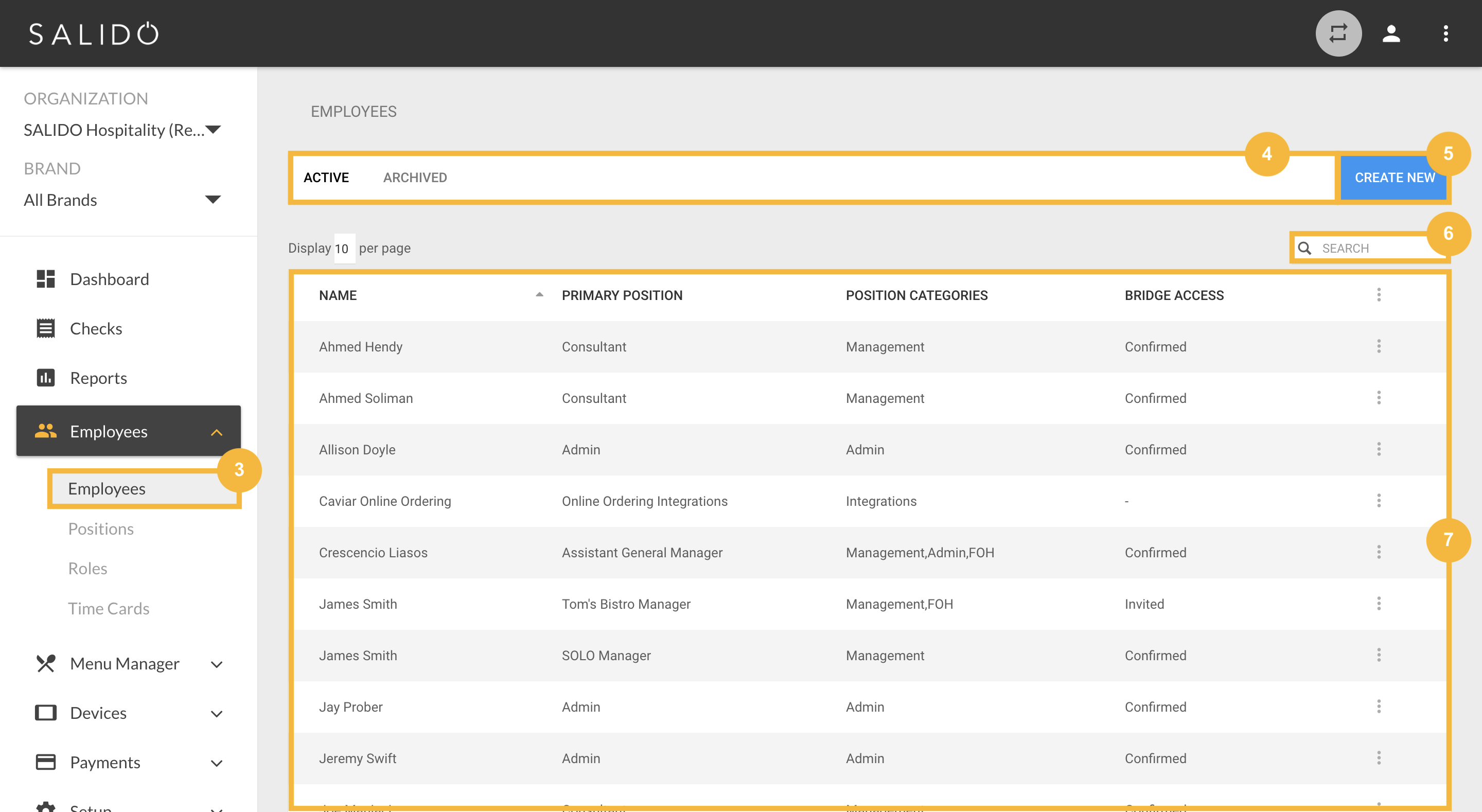Open the header three-dot menu
Viewport: 1482px width, 812px height.
1445,33
